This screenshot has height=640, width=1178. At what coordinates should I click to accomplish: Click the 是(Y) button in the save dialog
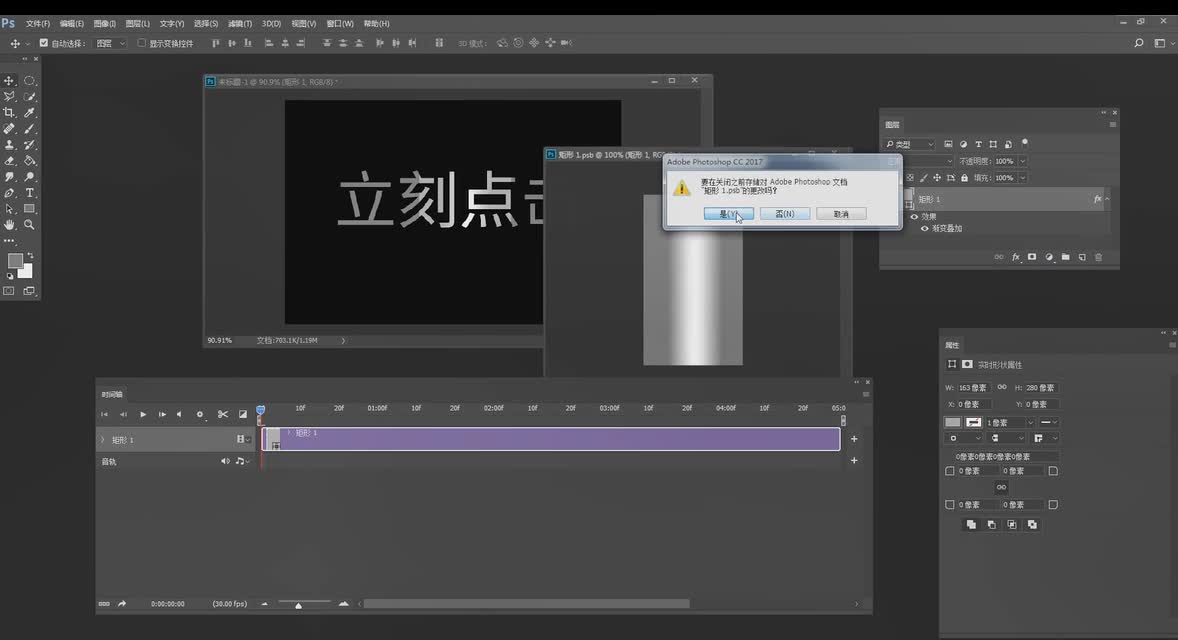[x=727, y=213]
